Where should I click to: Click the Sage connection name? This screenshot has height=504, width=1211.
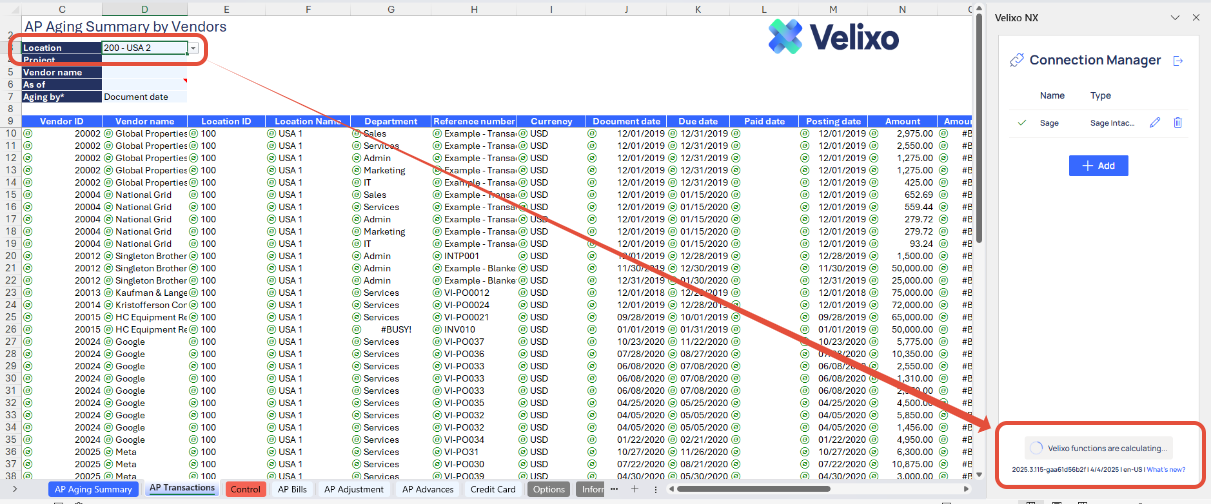pyautogui.click(x=1049, y=122)
